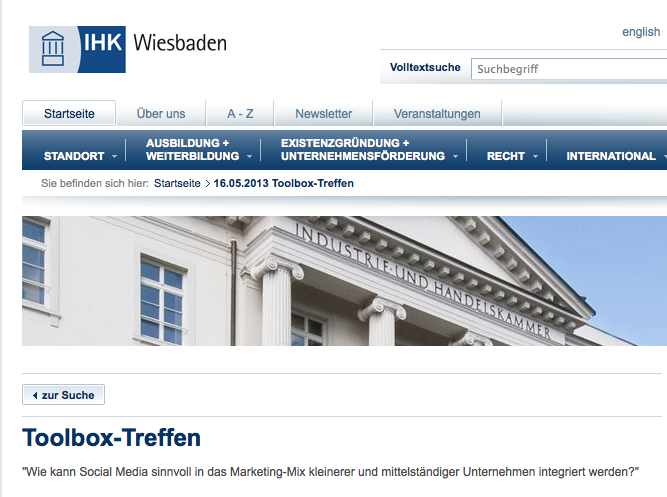This screenshot has height=497, width=667.
Task: Open the International navigation menu
Action: pos(614,156)
